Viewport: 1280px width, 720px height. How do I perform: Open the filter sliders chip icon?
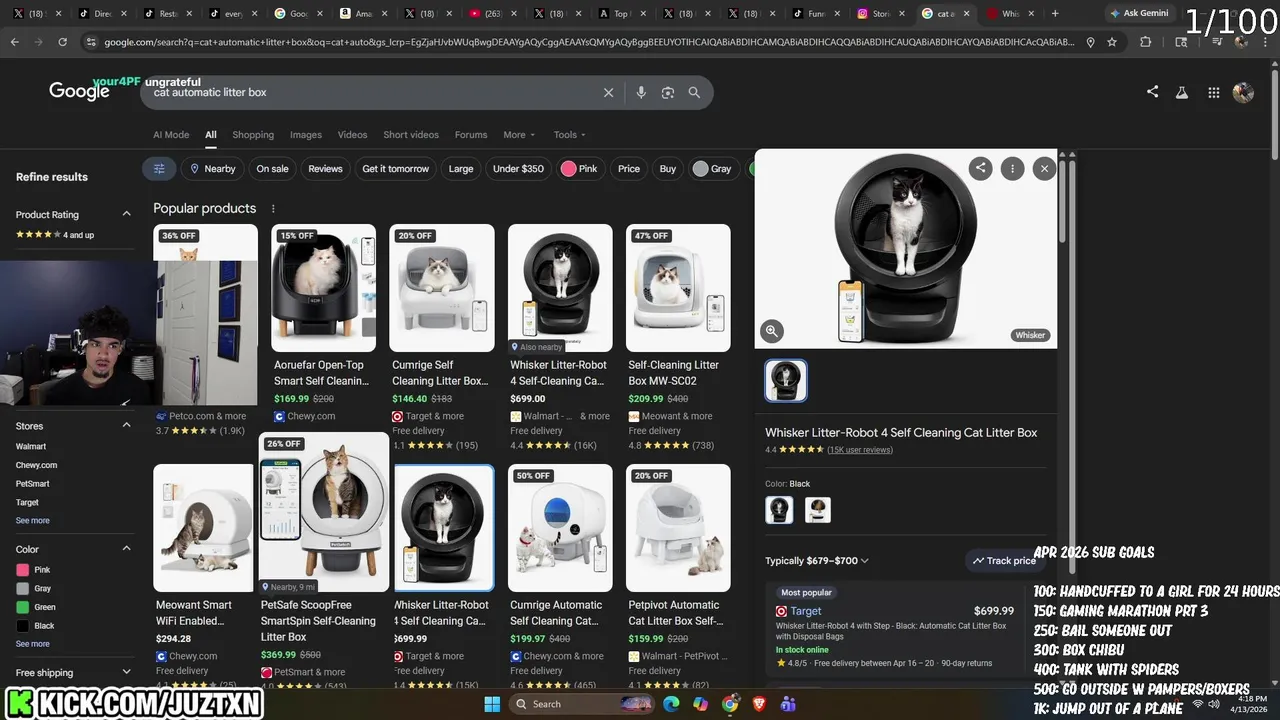pos(159,169)
